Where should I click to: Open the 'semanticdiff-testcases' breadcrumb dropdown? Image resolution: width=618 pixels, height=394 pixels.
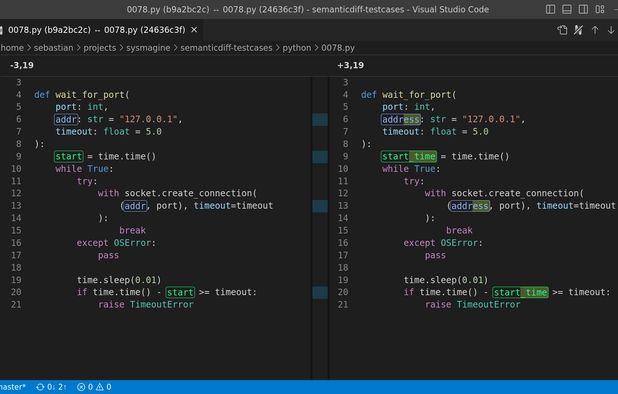click(226, 48)
